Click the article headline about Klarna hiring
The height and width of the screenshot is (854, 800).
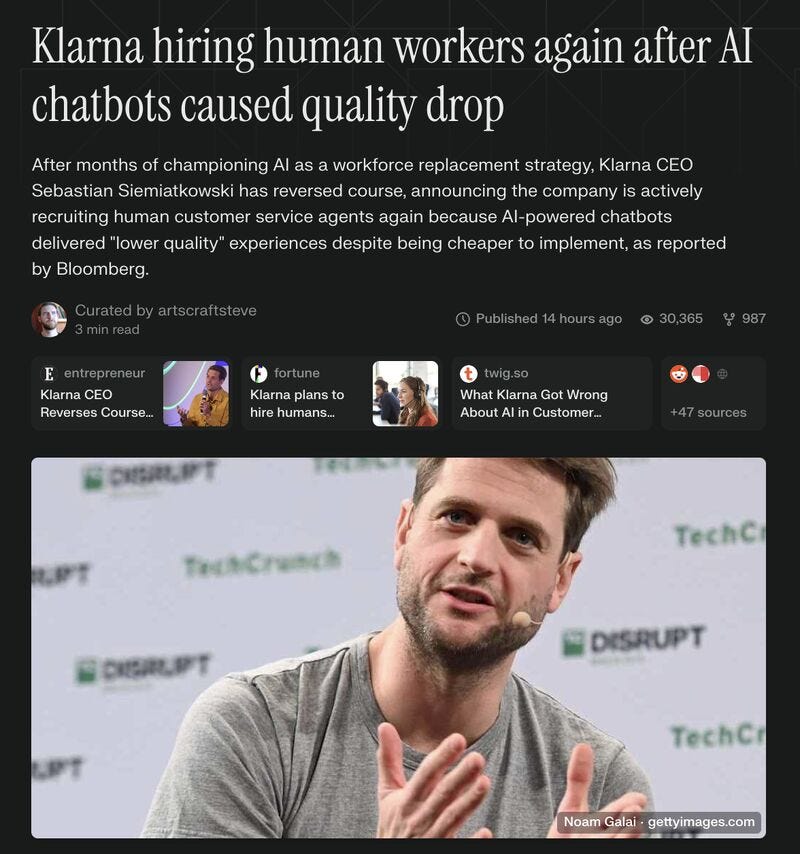coord(392,76)
